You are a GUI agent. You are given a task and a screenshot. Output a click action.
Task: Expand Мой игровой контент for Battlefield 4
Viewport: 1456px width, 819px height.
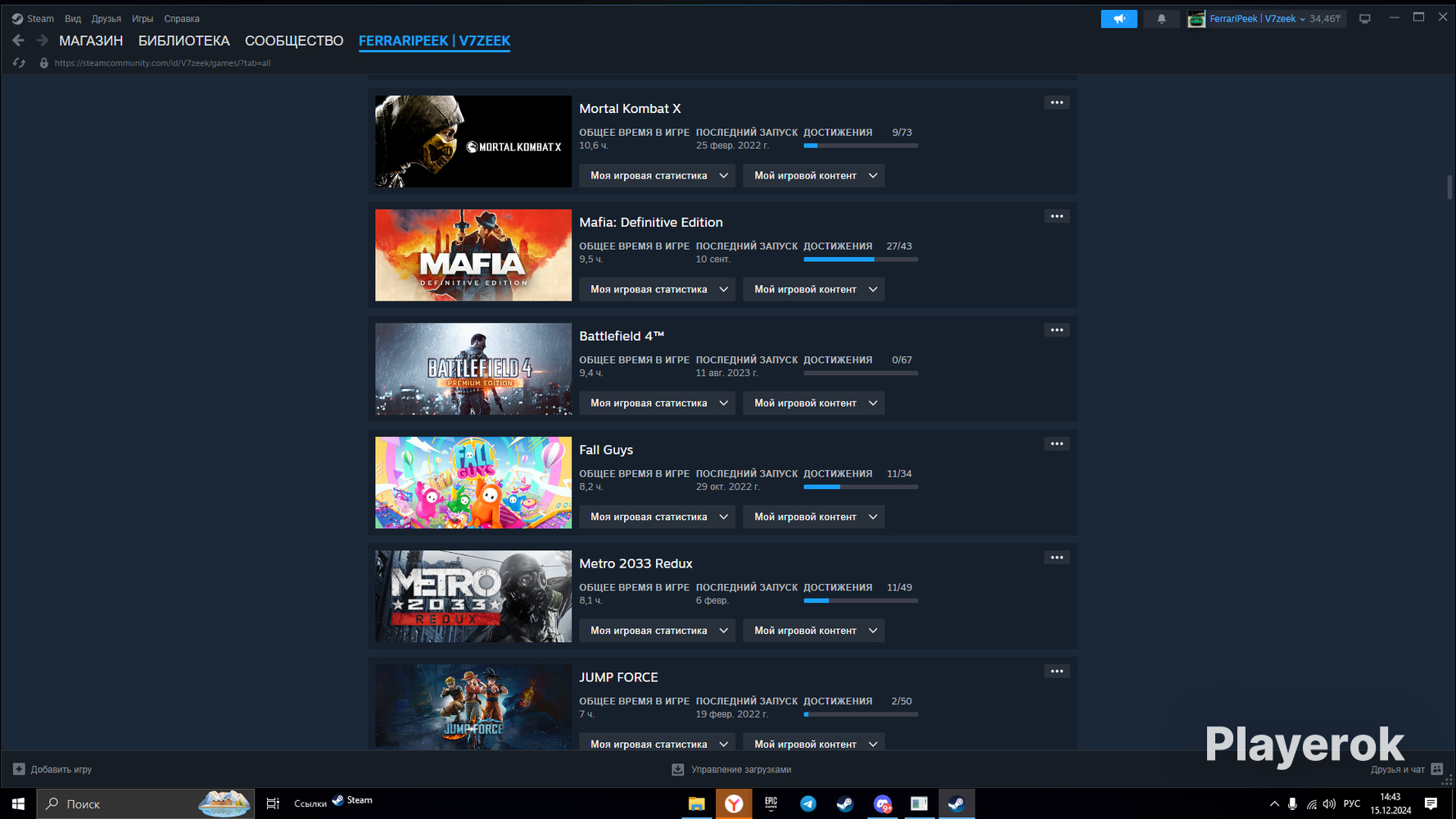pos(814,403)
